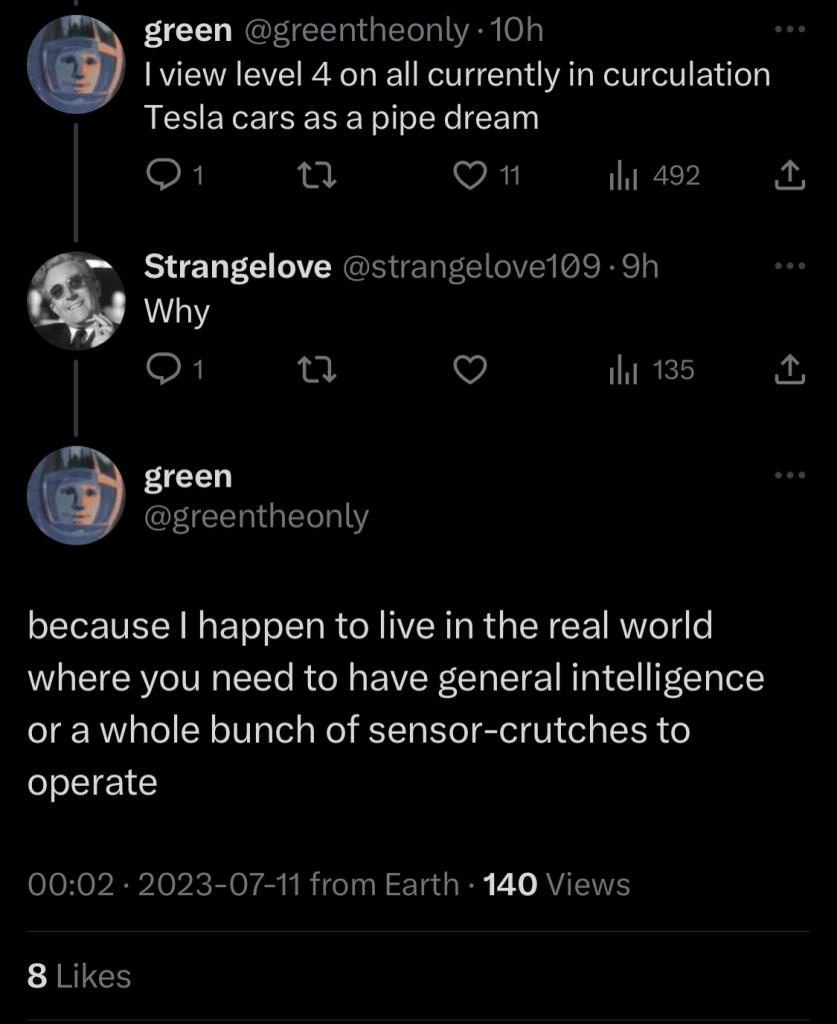
Task: Show the 8 Likes list
Action: [79, 976]
